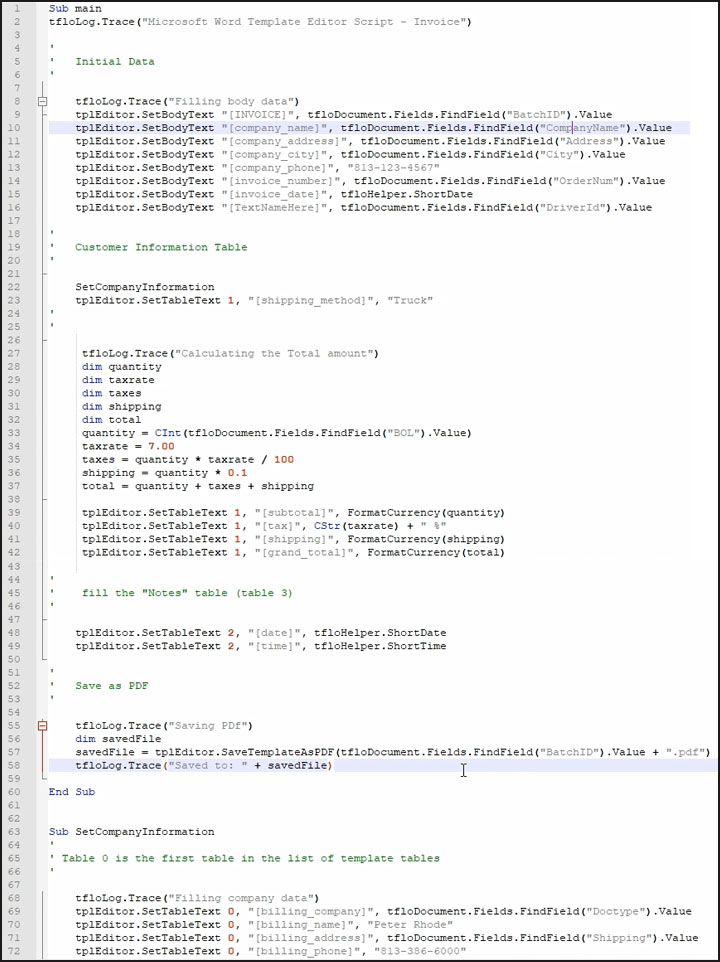Click the "[company_address]" placeholder string

coord(284,141)
